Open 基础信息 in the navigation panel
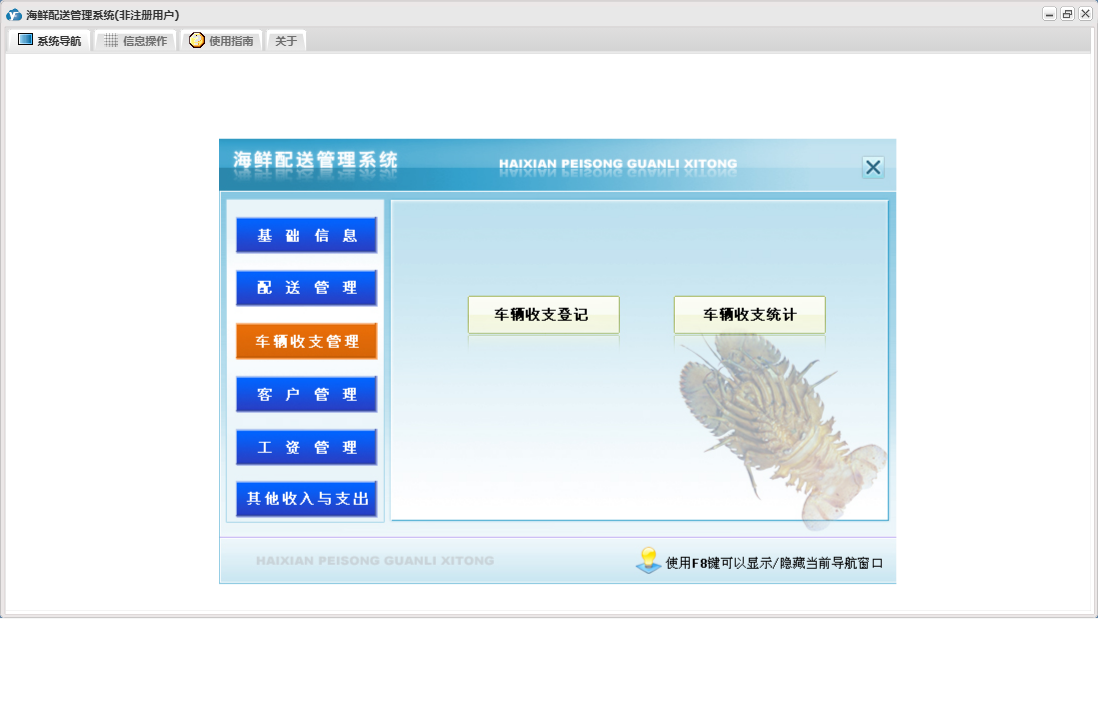 [307, 235]
